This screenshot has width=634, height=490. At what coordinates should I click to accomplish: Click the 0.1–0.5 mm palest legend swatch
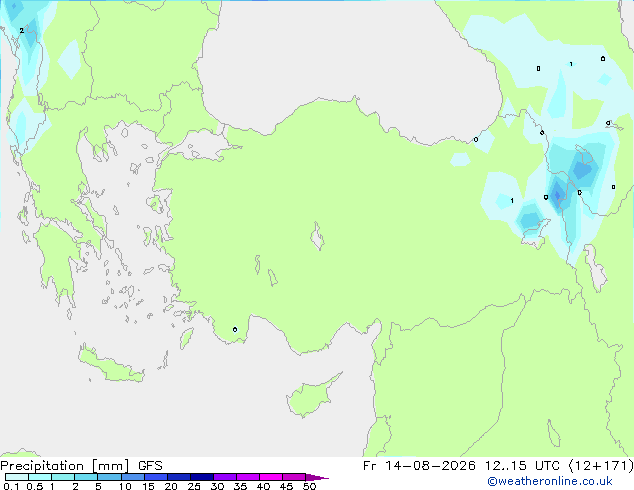click(x=17, y=477)
